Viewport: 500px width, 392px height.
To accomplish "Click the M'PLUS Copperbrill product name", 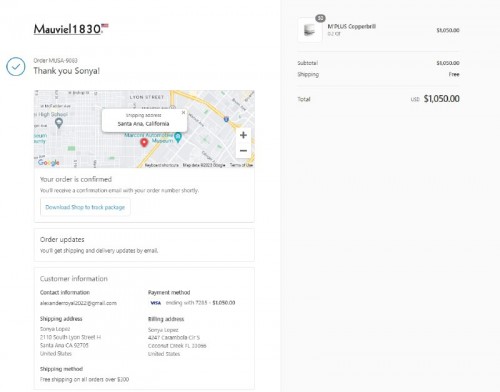I will 352,26.
